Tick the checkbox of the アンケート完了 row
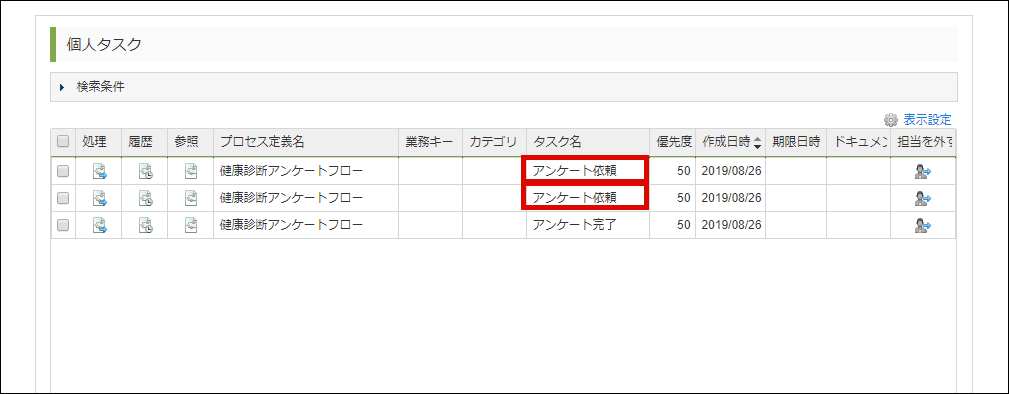1009x394 pixels. click(63, 225)
